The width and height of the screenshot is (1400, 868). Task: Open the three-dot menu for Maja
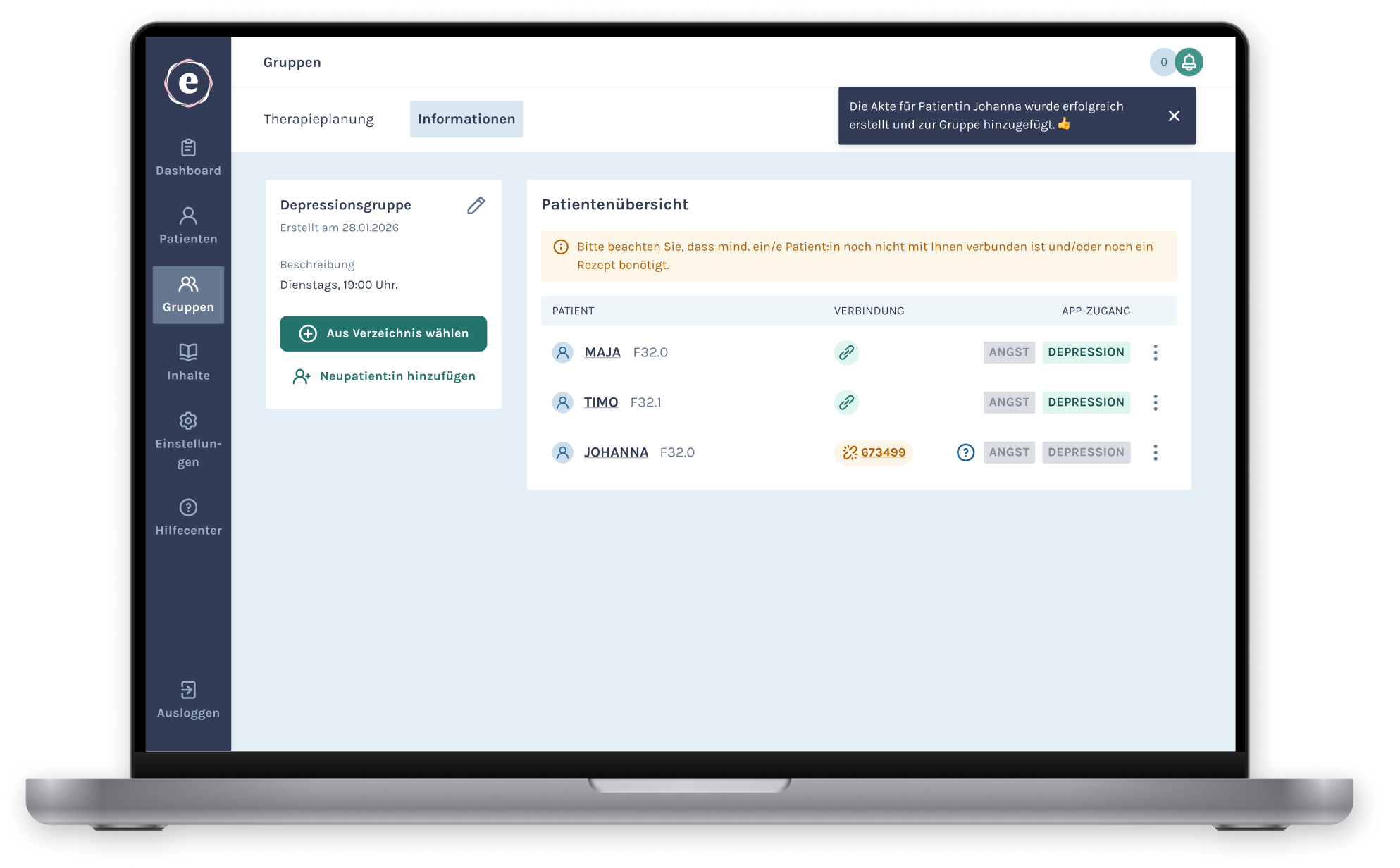(x=1155, y=352)
